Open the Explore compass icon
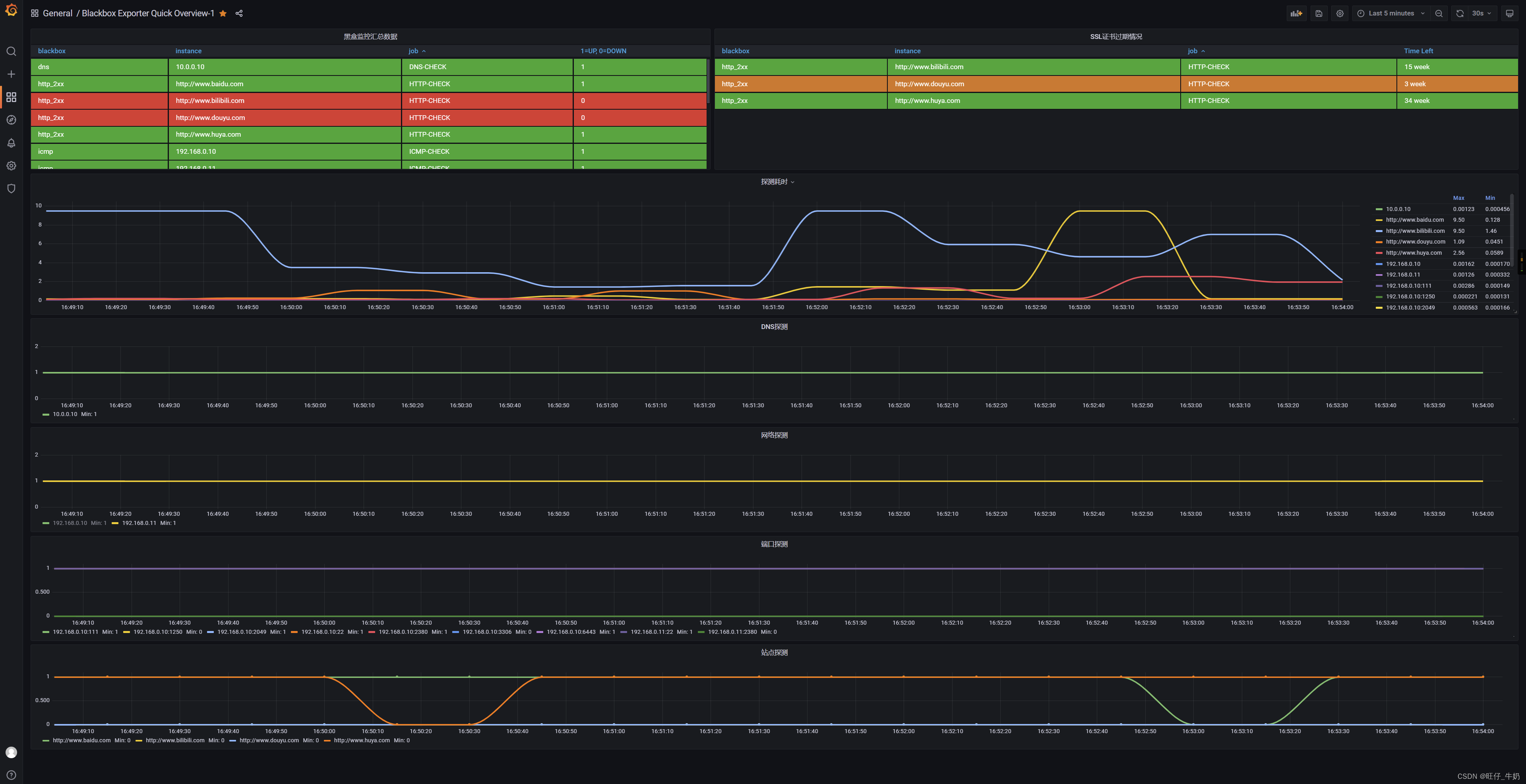The image size is (1526, 784). (x=11, y=120)
